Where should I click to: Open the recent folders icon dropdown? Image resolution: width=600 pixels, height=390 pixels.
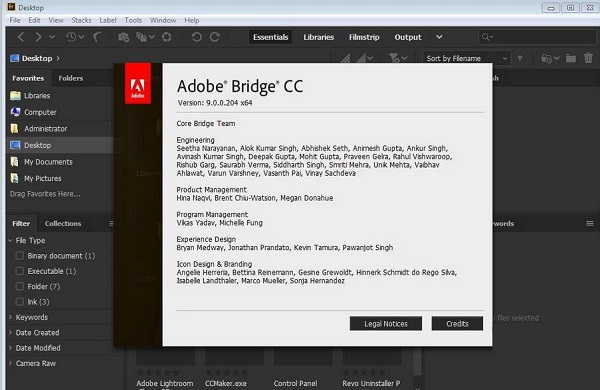tap(550, 58)
